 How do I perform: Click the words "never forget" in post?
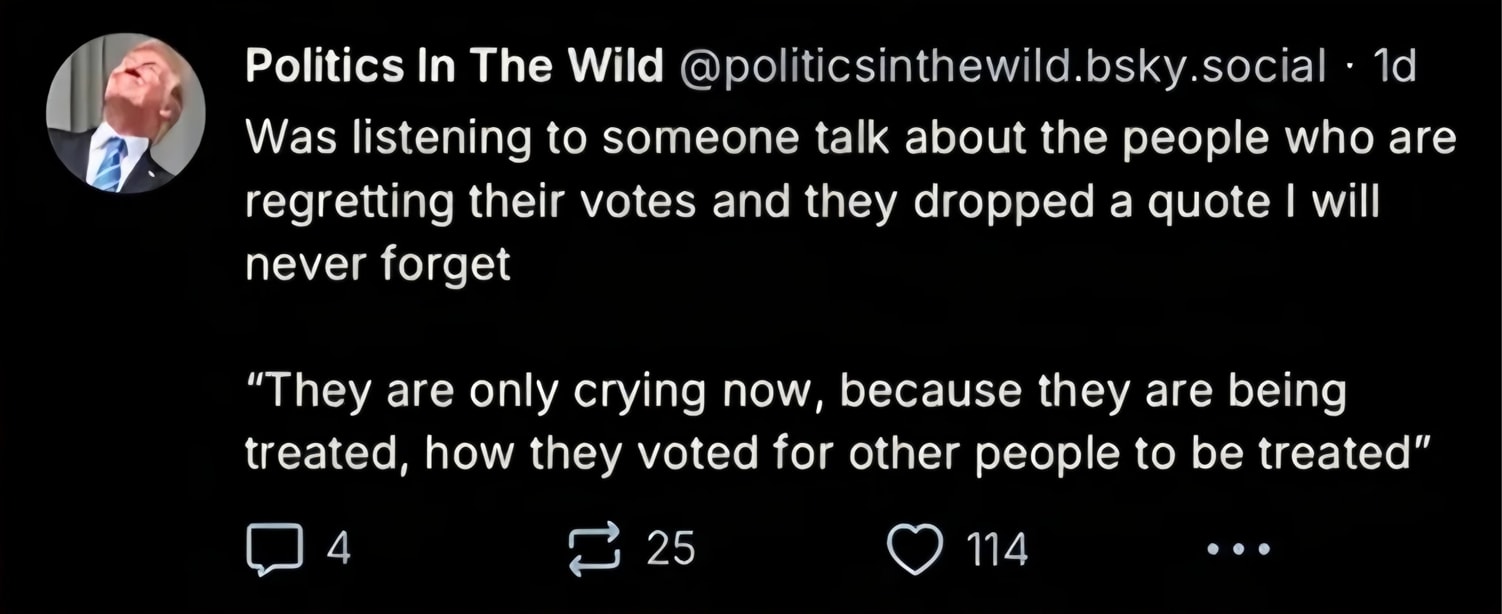coord(378,264)
